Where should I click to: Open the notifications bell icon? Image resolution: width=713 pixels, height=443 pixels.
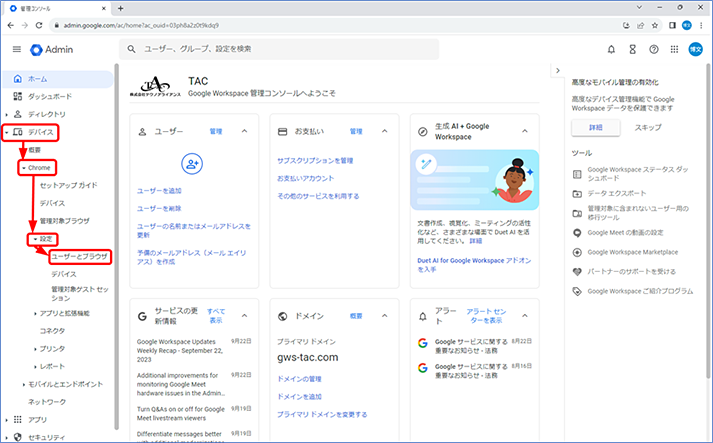[611, 50]
